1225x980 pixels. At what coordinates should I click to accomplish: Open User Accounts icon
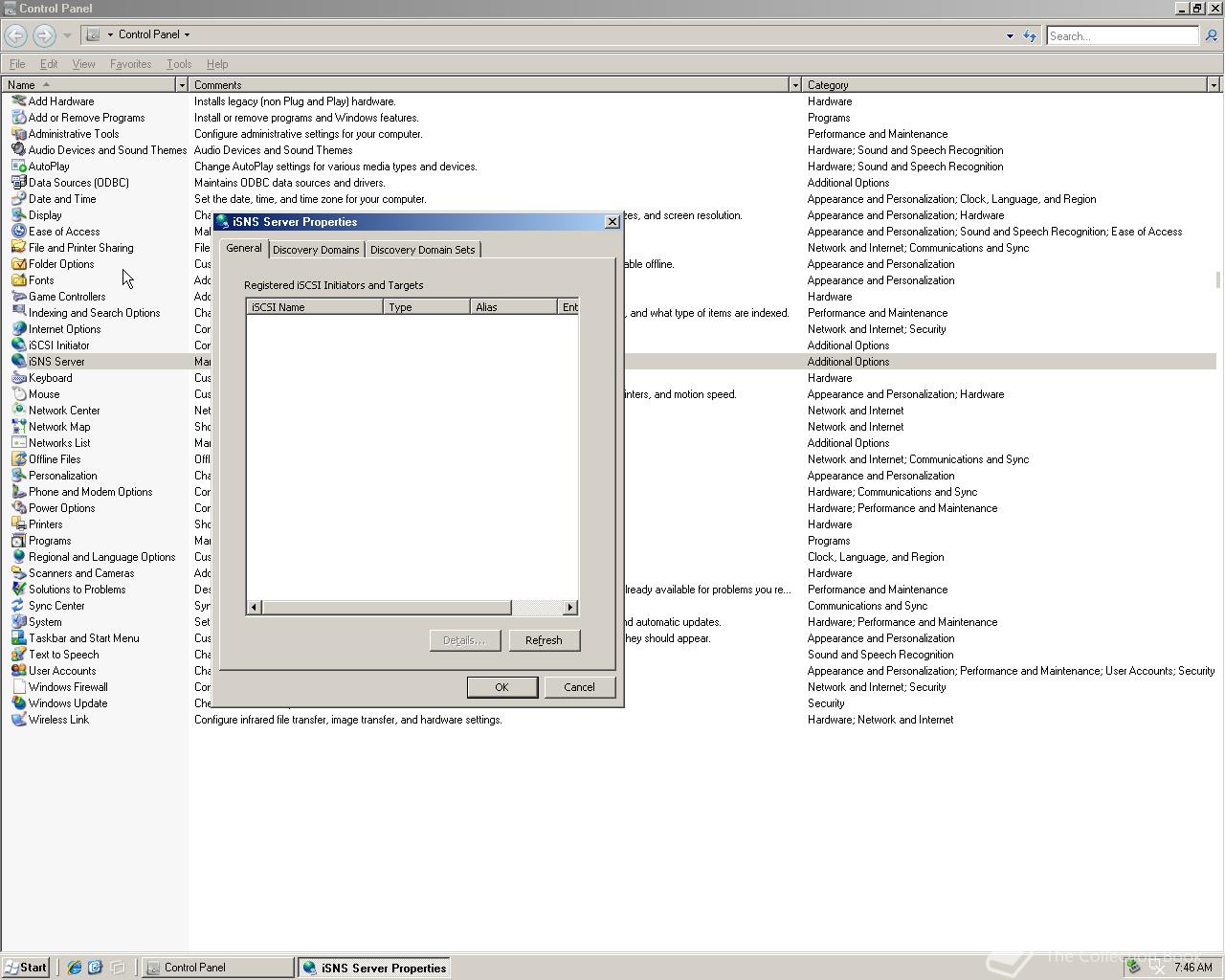pos(18,671)
